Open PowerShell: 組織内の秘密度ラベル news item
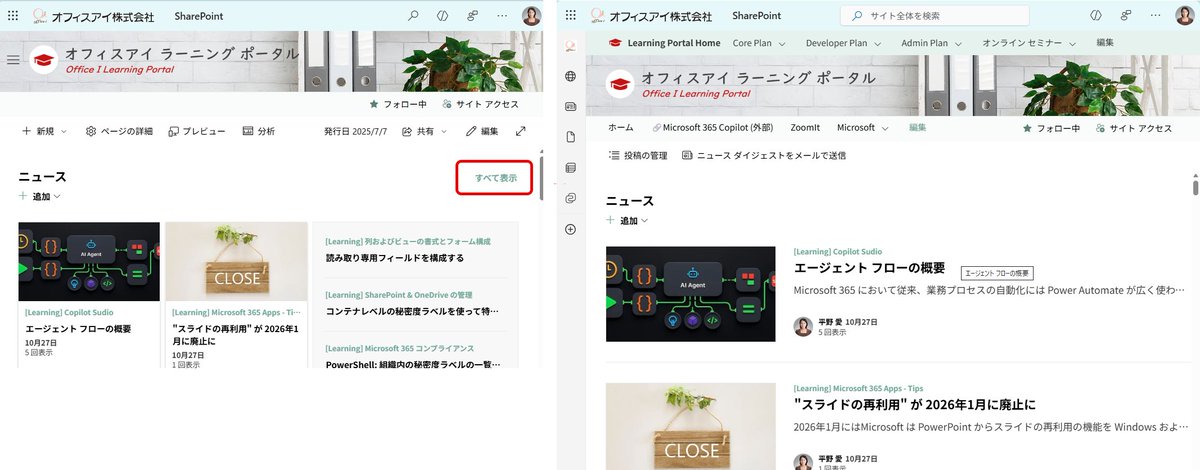This screenshot has height=470, width=1200. coord(412,365)
